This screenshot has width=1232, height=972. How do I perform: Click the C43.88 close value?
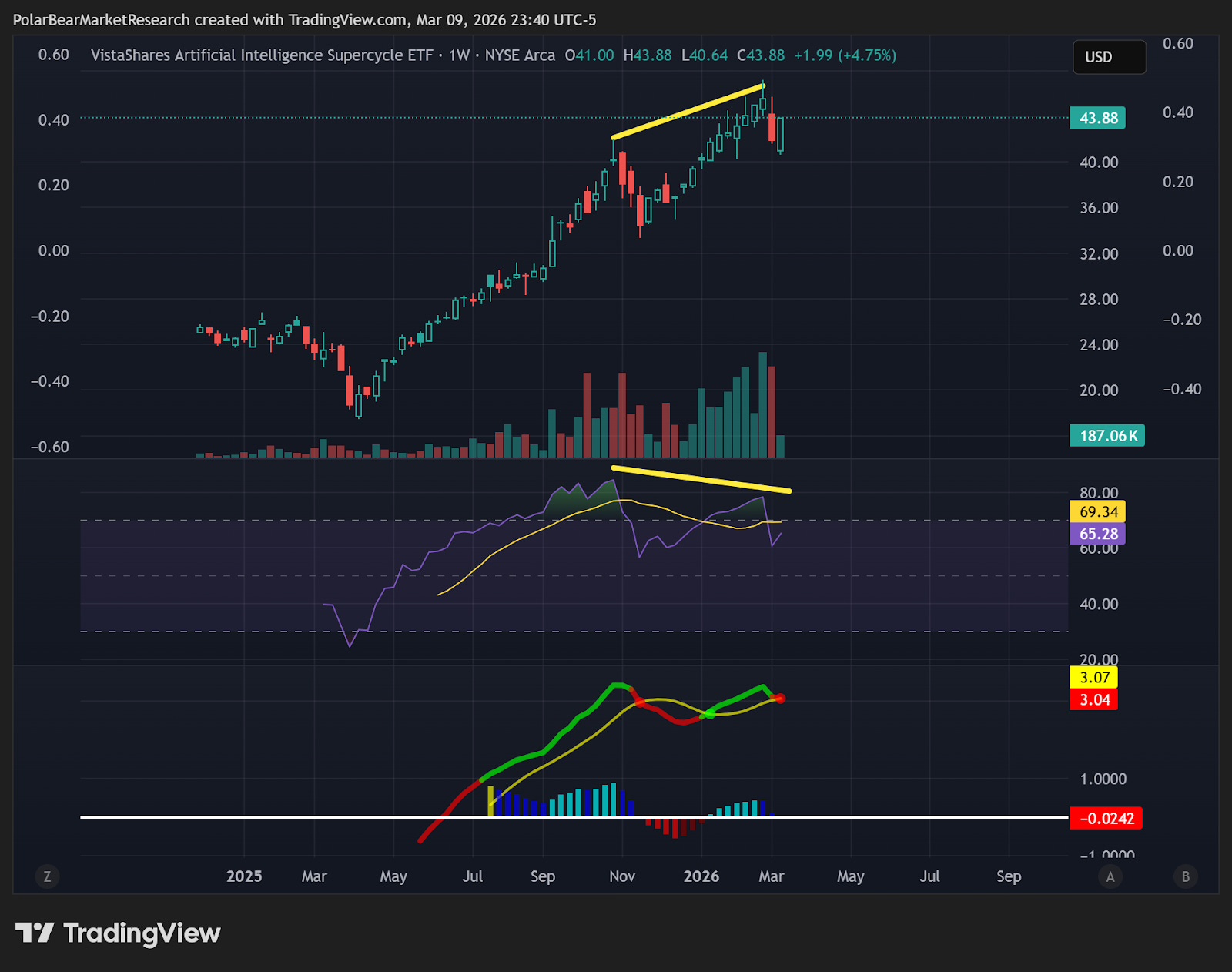[761, 55]
